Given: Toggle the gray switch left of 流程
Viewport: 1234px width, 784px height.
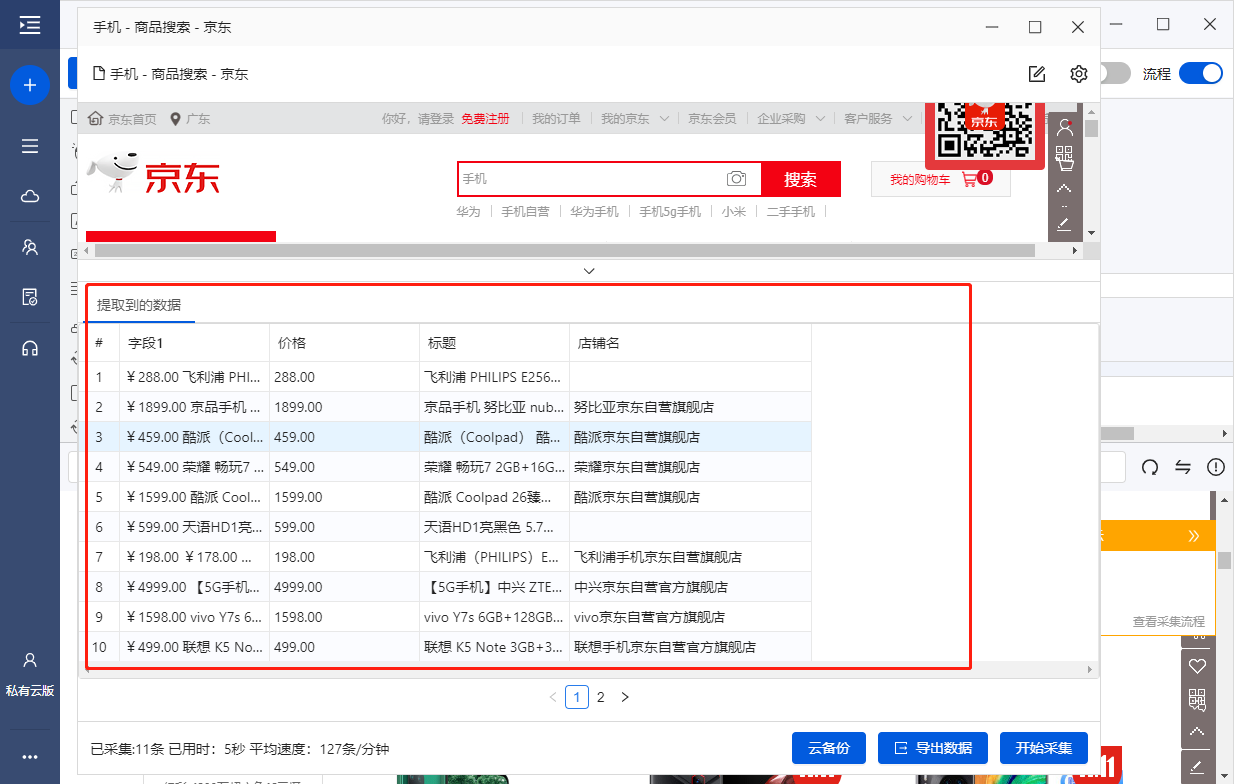Looking at the screenshot, I should pyautogui.click(x=1114, y=73).
